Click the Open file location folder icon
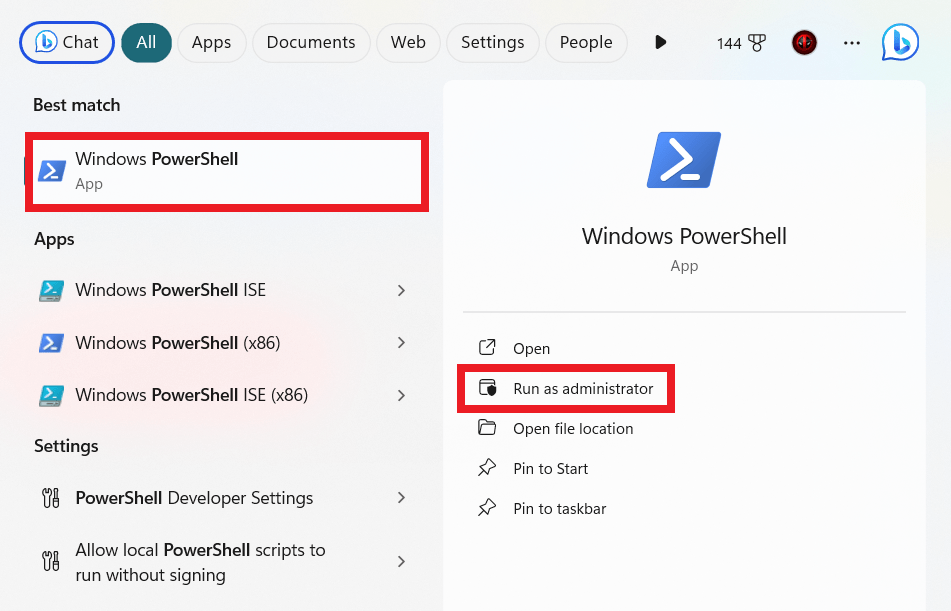This screenshot has height=611, width=951. [487, 428]
